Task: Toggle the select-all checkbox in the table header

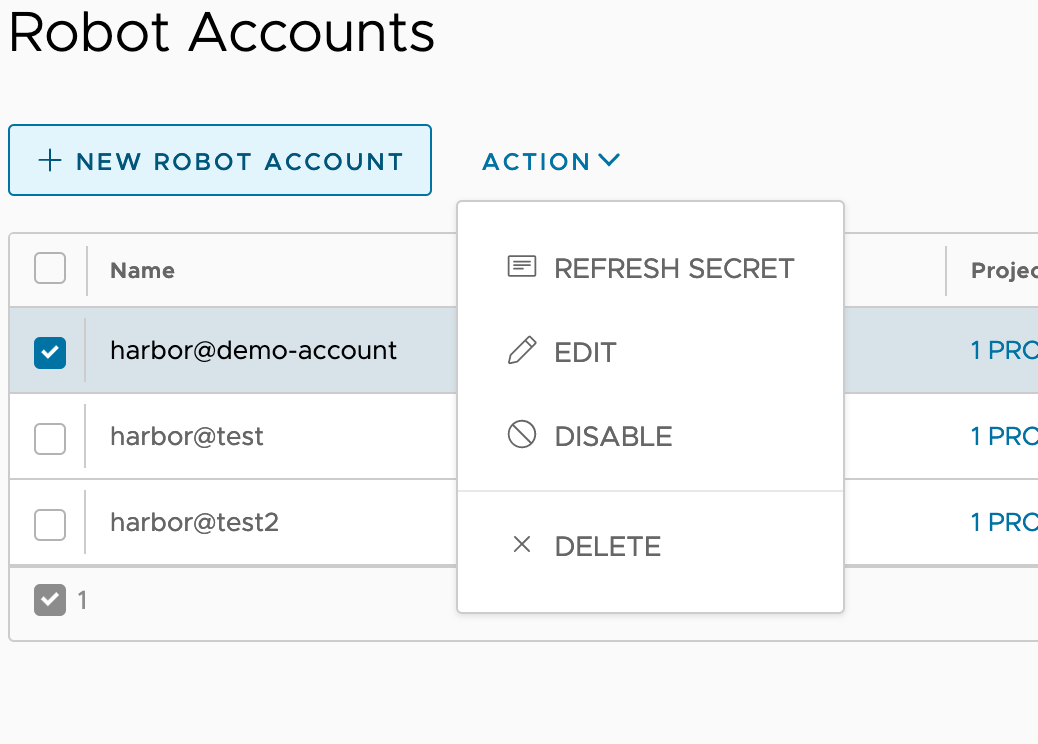Action: pos(49,269)
